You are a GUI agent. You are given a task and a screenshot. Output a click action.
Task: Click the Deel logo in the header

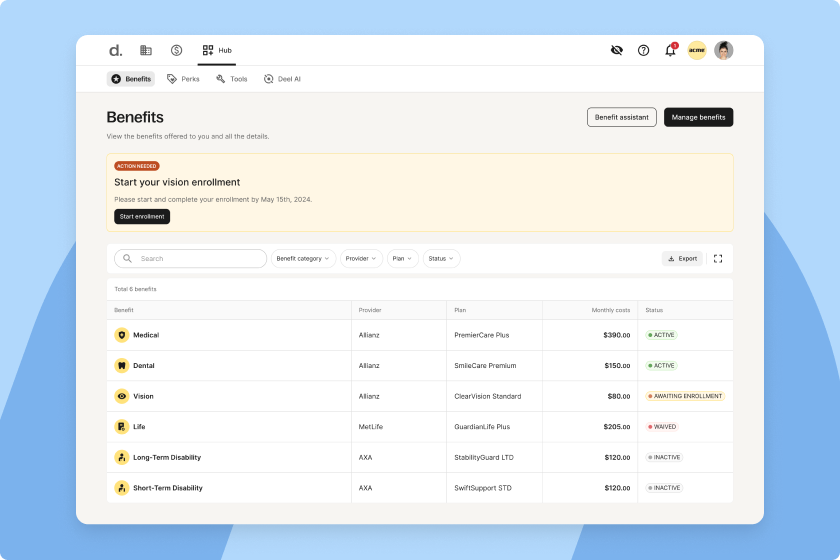[x=115, y=50]
